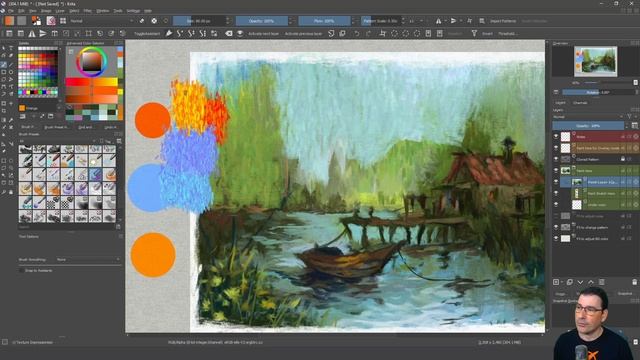Open the Brush Smoothing dropdown
Image resolution: width=640 pixels, height=360 pixels.
pyautogui.click(x=88, y=259)
